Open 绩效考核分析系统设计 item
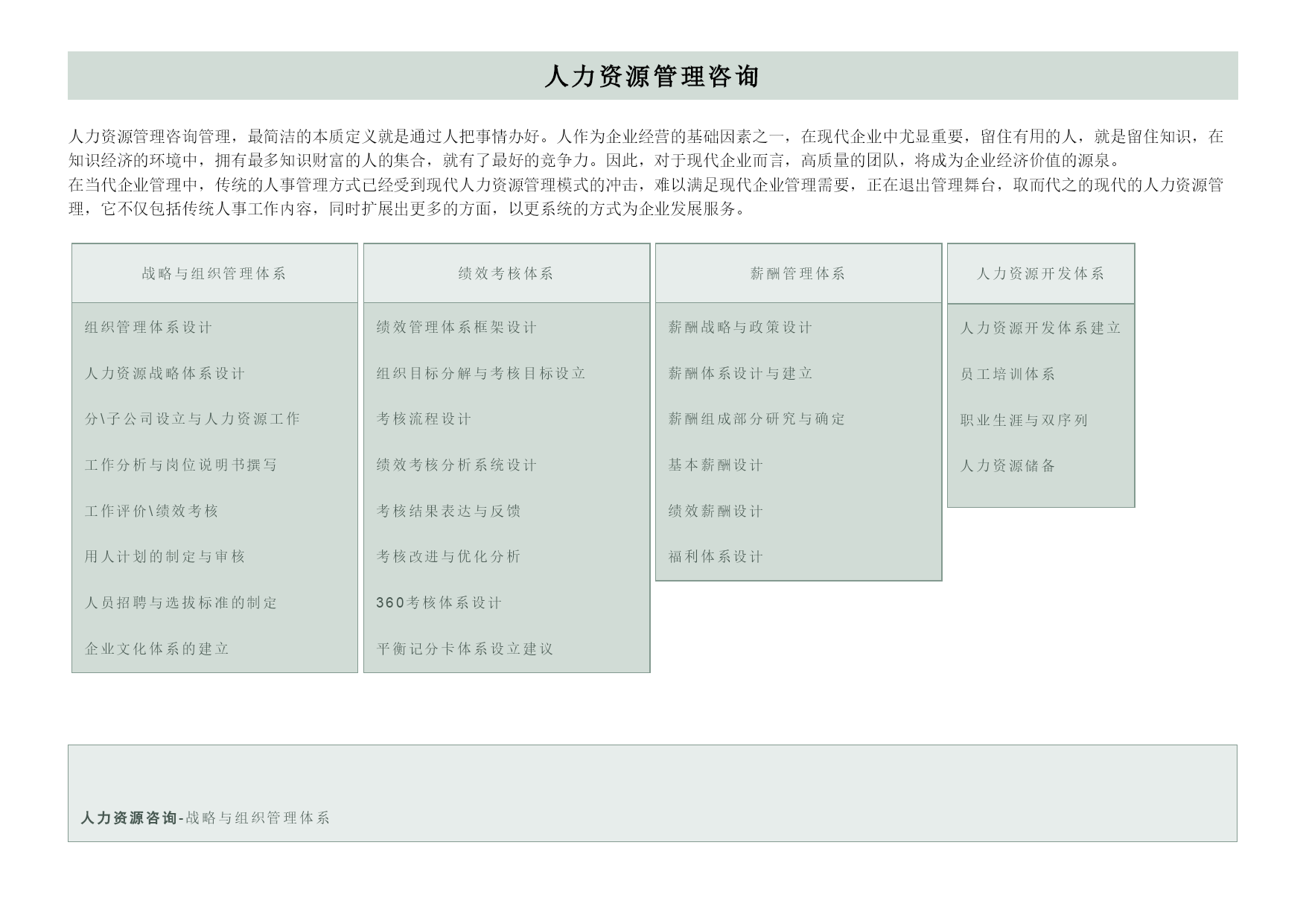The height and width of the screenshot is (924, 1306). point(456,465)
